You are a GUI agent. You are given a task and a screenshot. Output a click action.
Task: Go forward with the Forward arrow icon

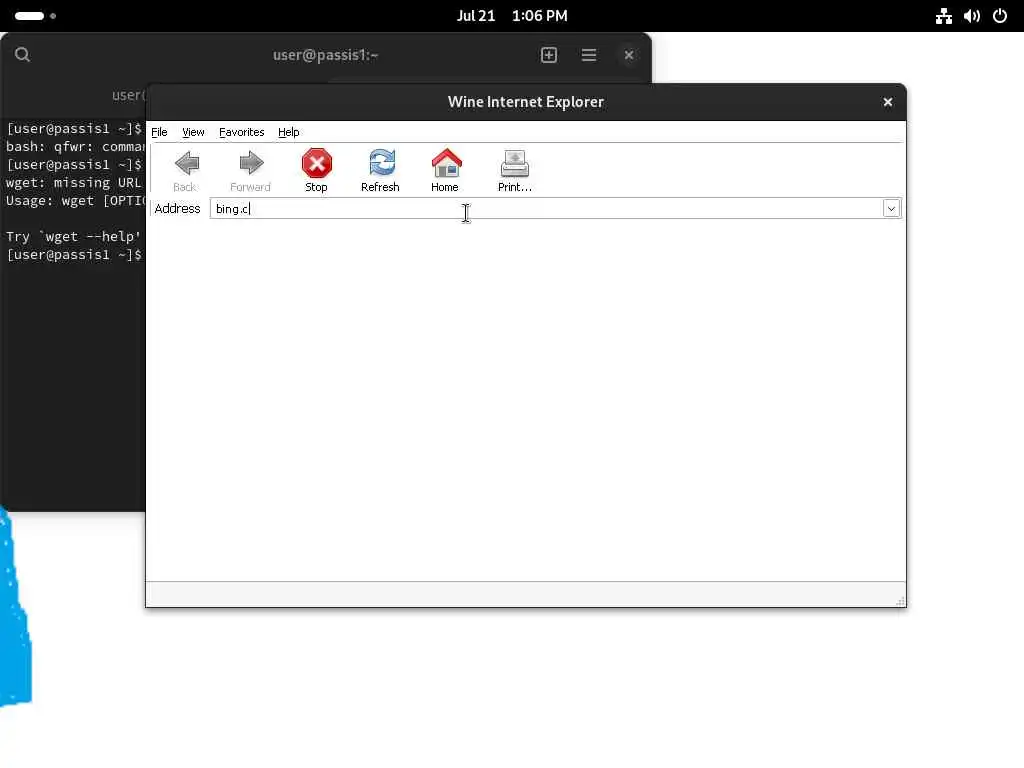tap(251, 163)
